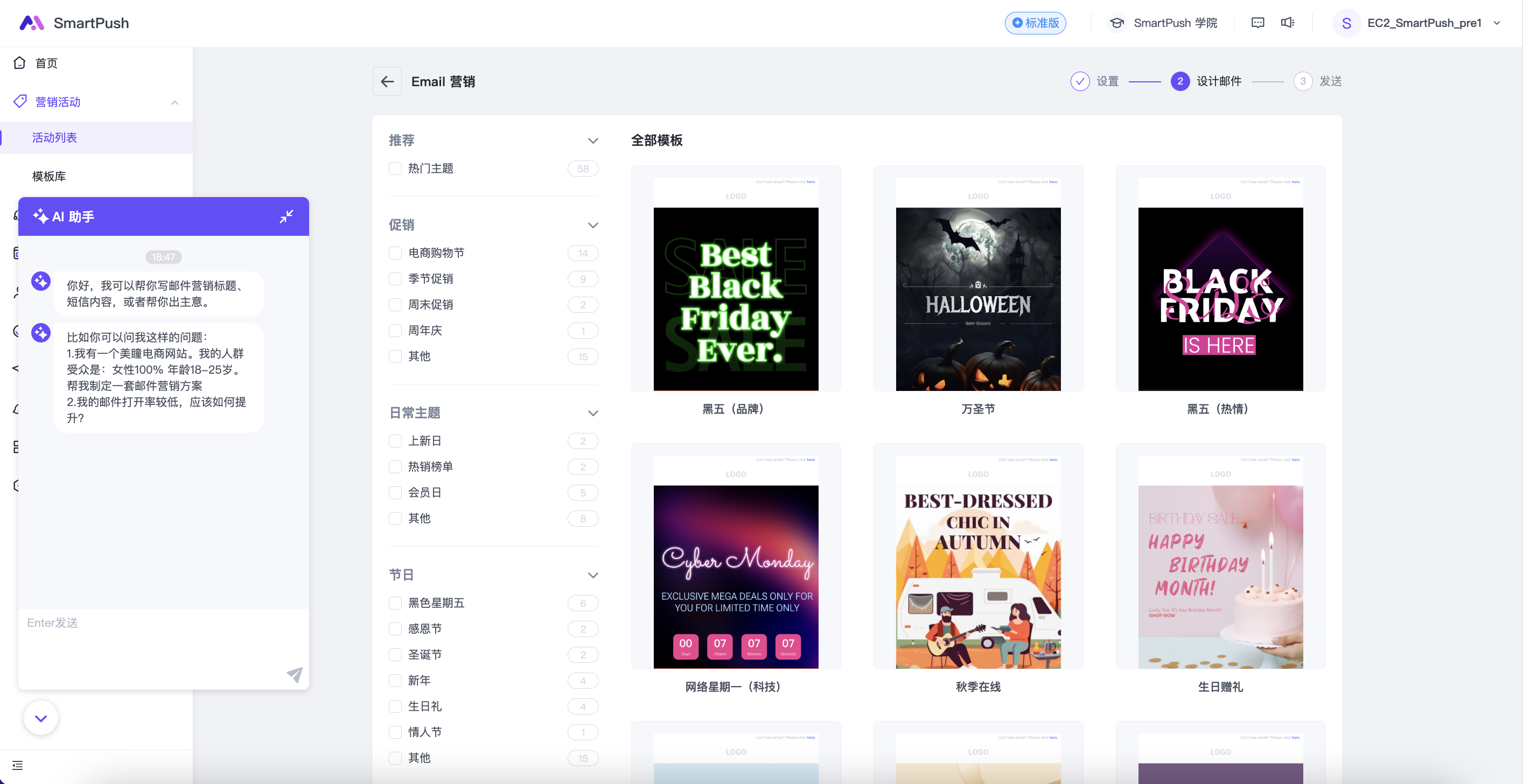Check the 热销榜单 filter
Viewport: 1523px width, 784px height.
[395, 467]
